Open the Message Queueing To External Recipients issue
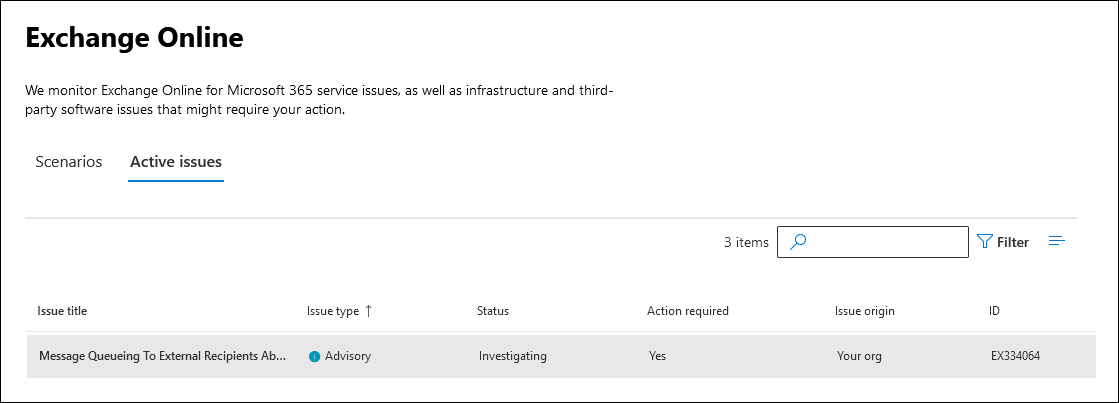 163,356
